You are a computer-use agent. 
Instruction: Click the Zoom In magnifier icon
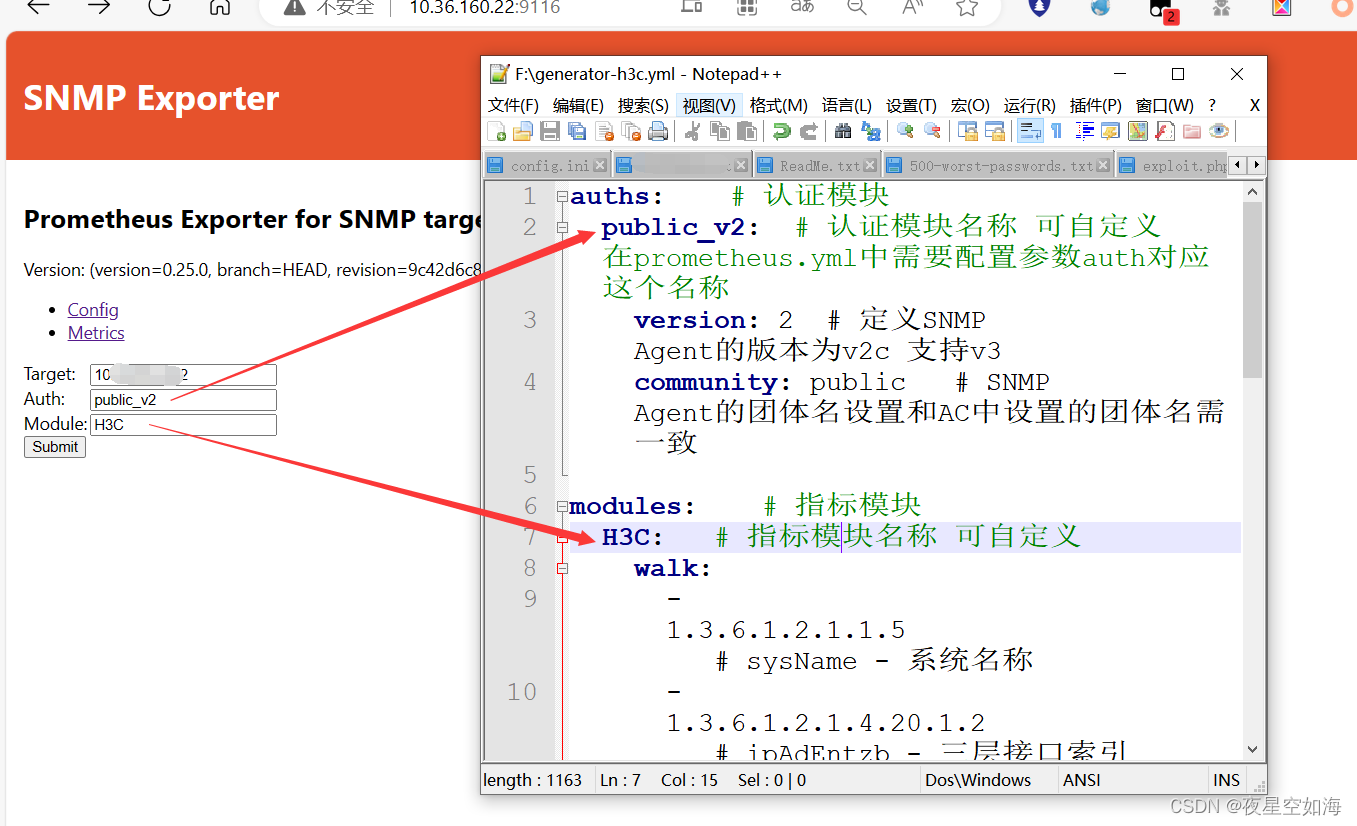(x=905, y=131)
